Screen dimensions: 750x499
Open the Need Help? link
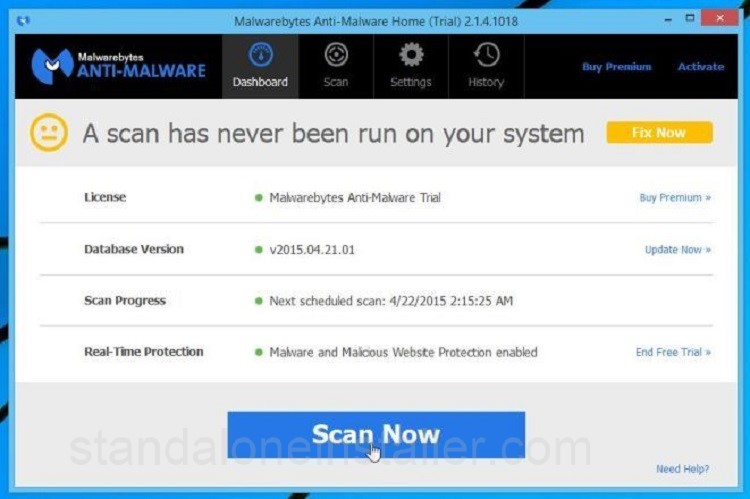(x=683, y=469)
